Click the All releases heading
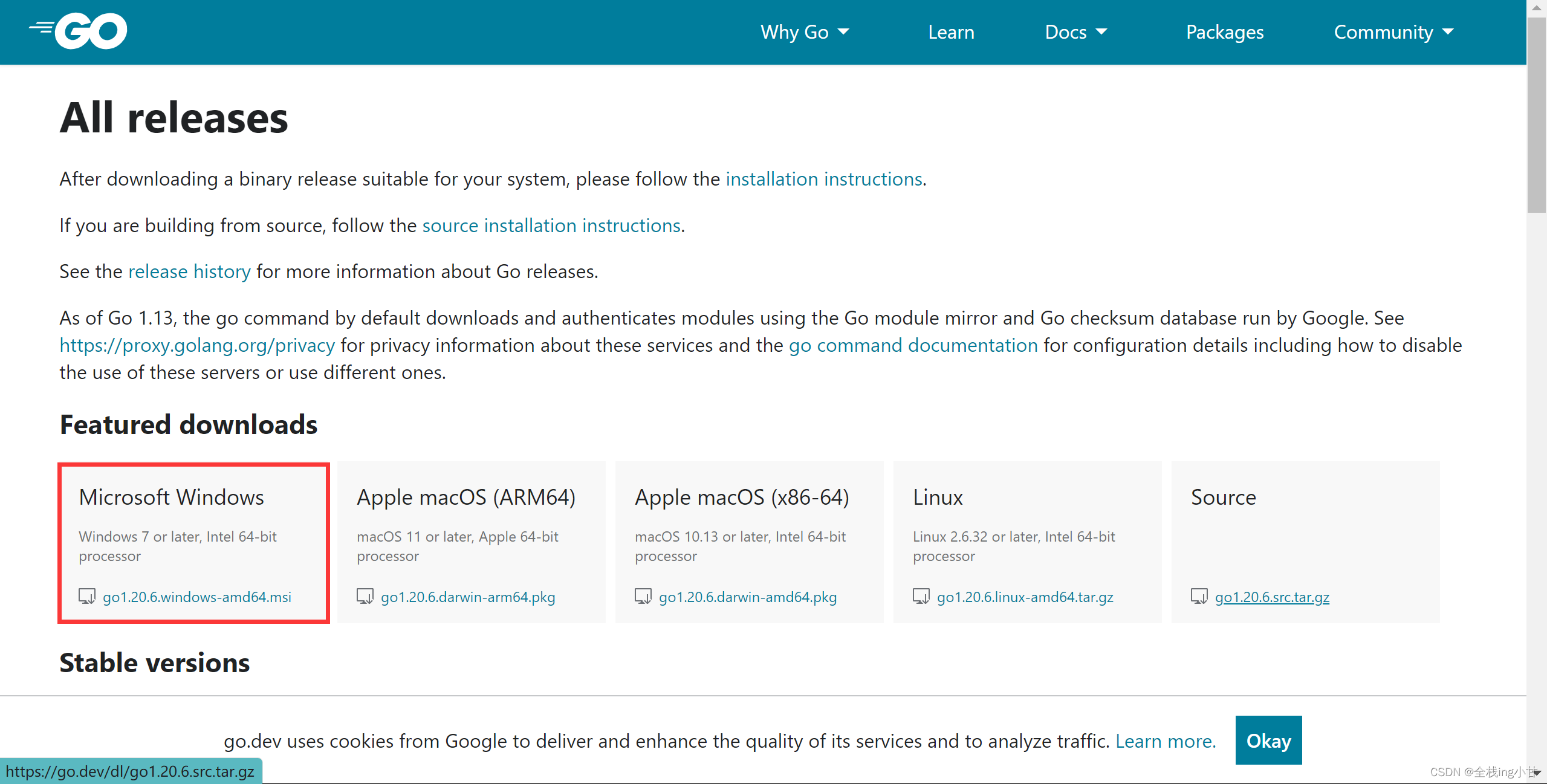The width and height of the screenshot is (1547, 784). 174,117
